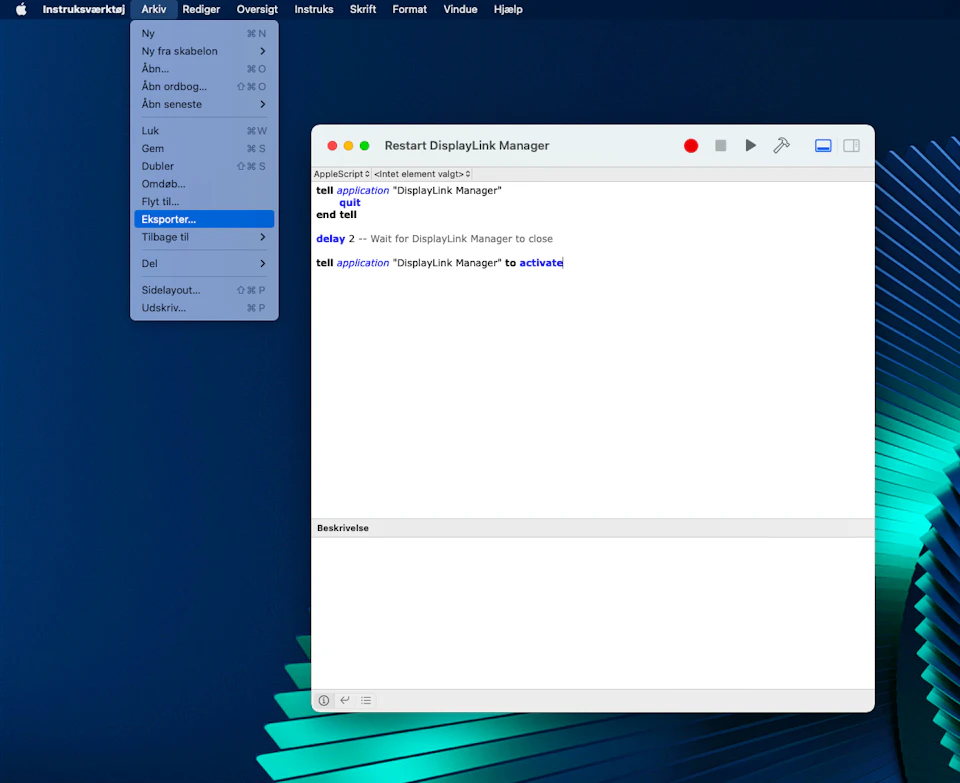Show the description info tab icon

tap(324, 701)
